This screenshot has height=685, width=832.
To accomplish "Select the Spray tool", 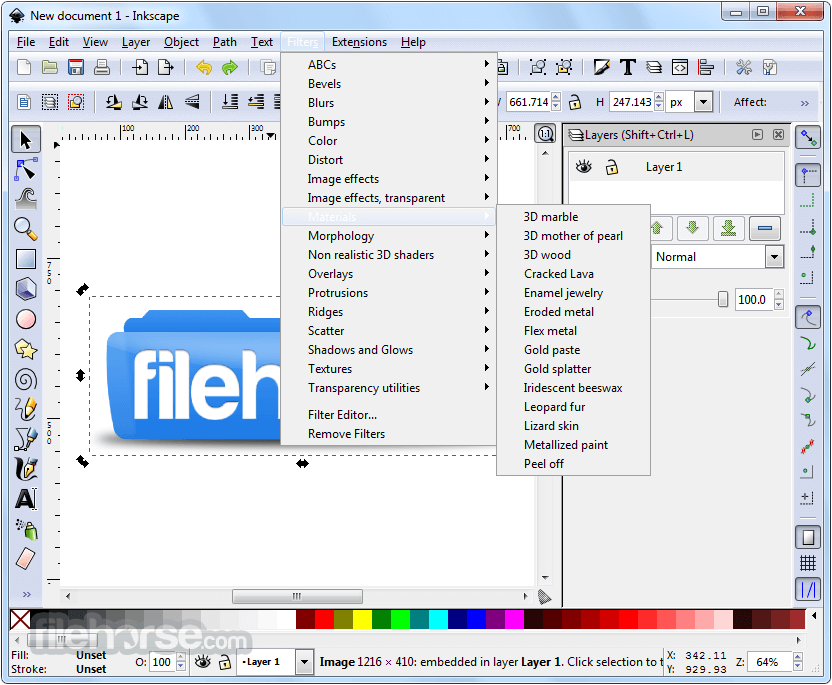I will pyautogui.click(x=27, y=529).
